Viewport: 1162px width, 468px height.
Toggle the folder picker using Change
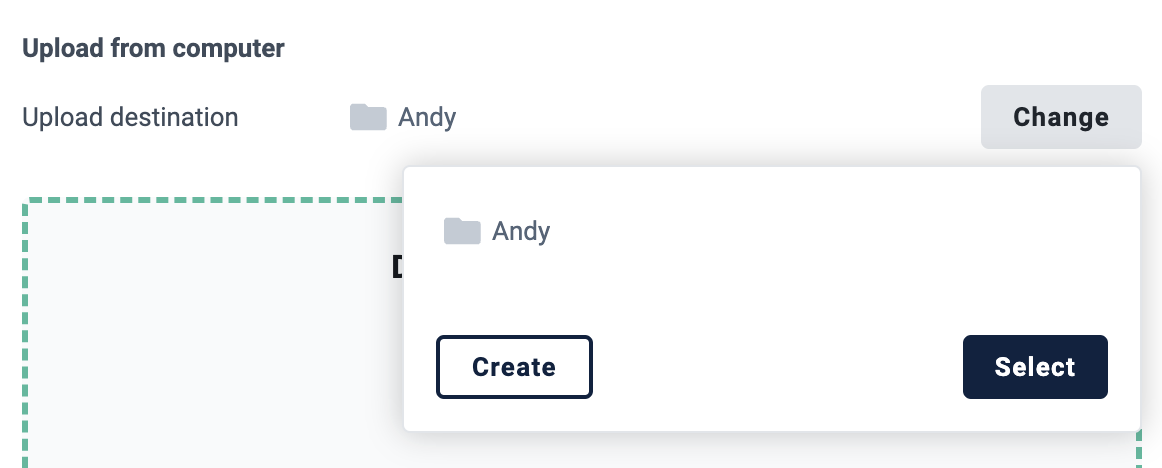(x=1060, y=117)
